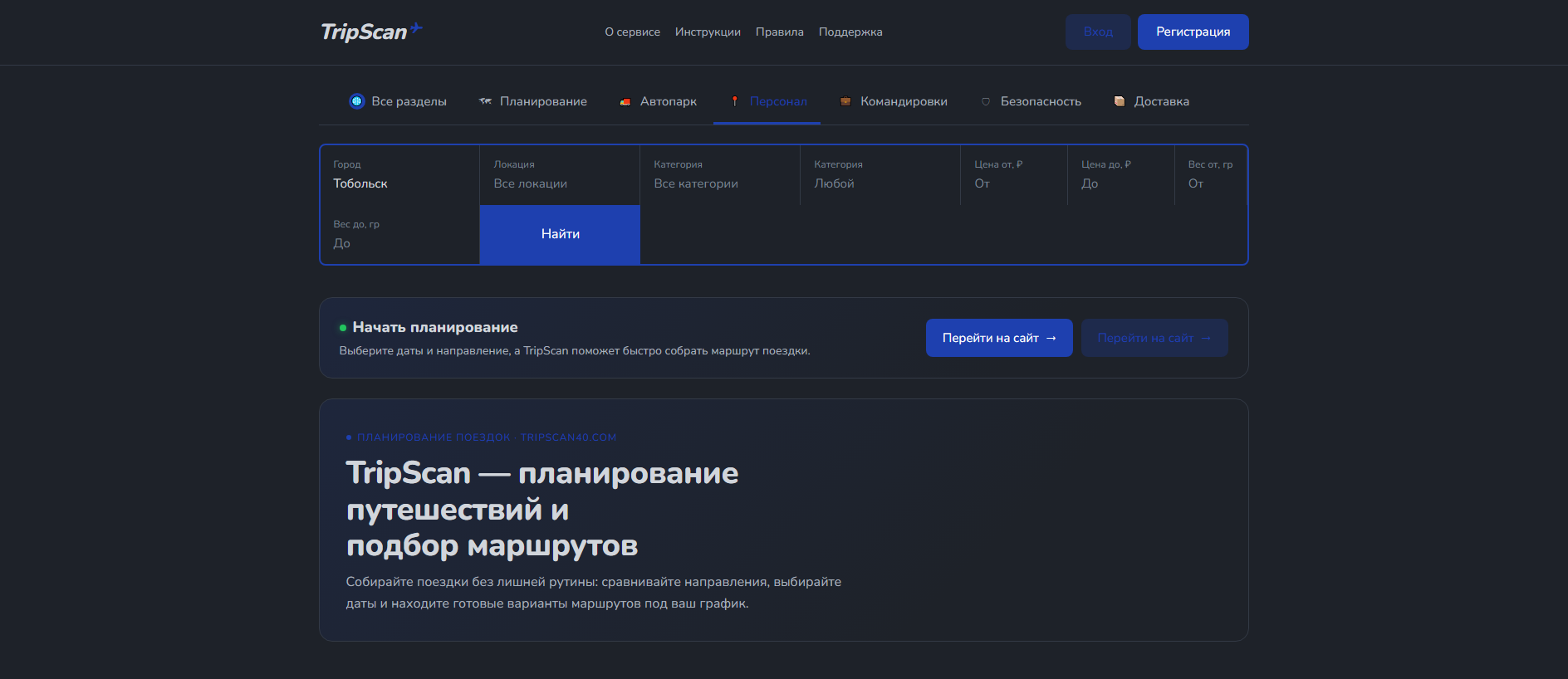
Task: Open Правила from the header menu
Action: [x=780, y=32]
